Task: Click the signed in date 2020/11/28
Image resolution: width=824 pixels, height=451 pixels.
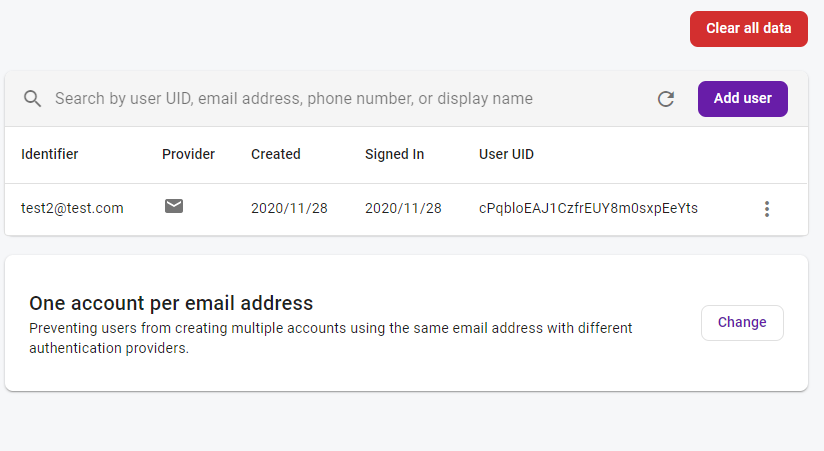Action: [403, 208]
